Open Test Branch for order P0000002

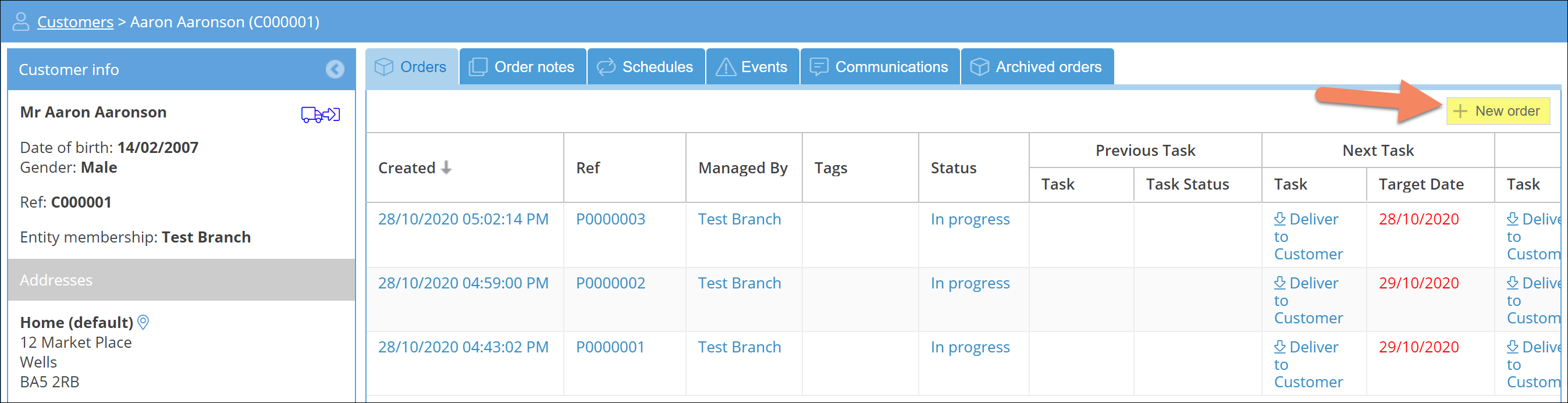click(x=739, y=283)
